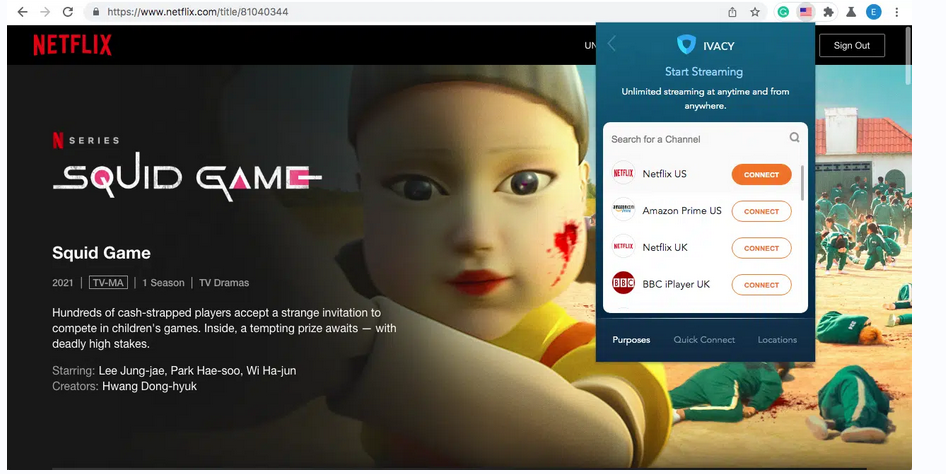Click the year '2021' text

(x=63, y=283)
